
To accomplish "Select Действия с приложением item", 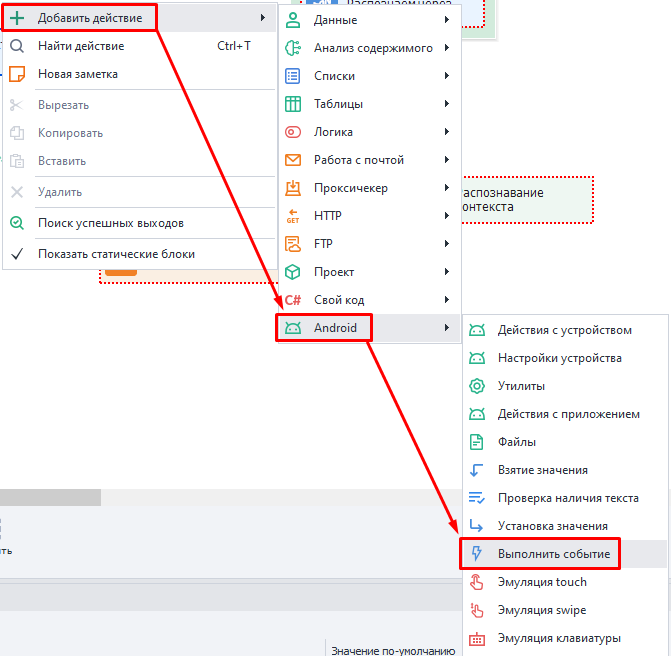I will click(568, 414).
